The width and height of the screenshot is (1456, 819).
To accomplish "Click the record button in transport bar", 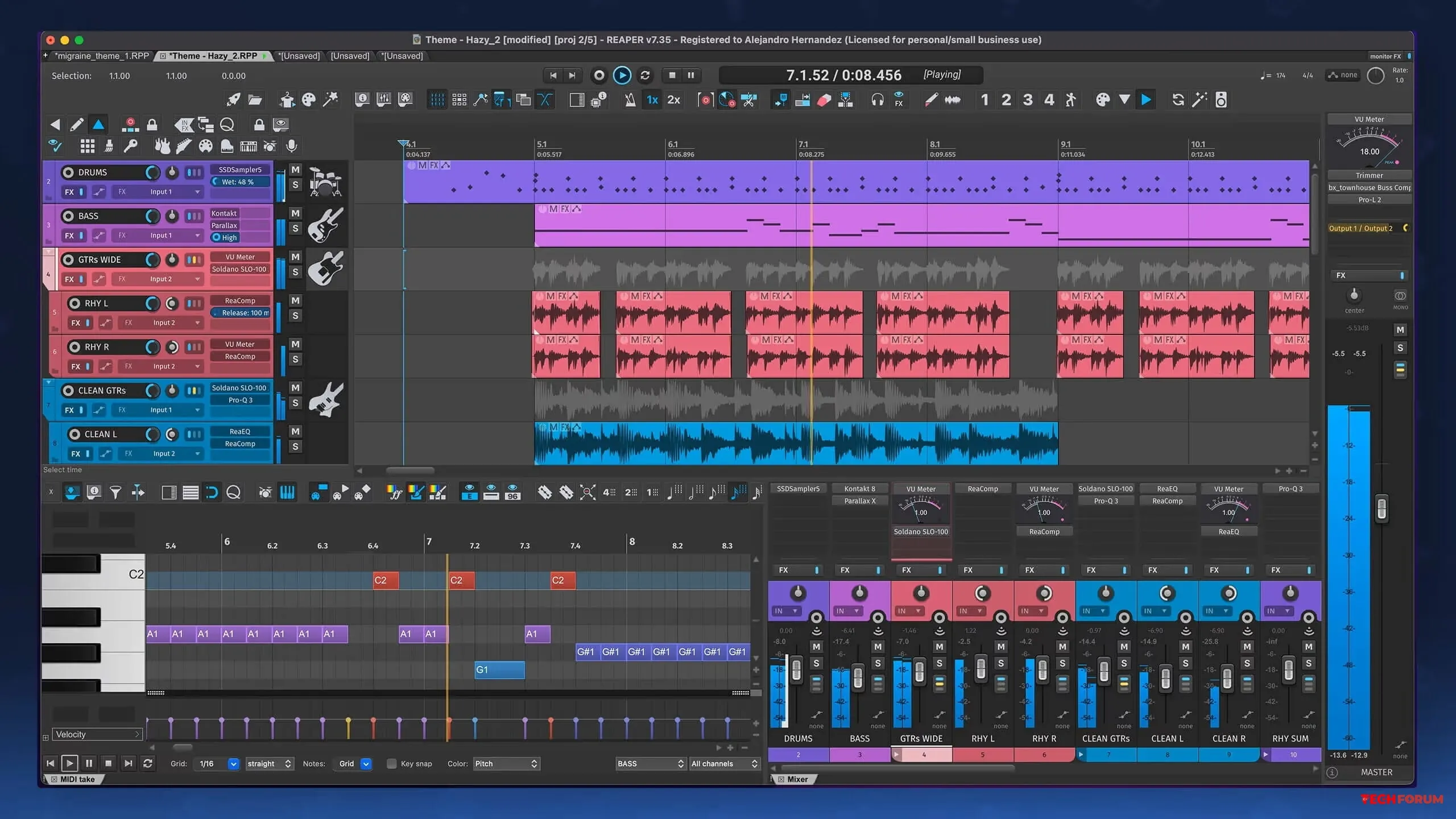I will click(x=599, y=75).
